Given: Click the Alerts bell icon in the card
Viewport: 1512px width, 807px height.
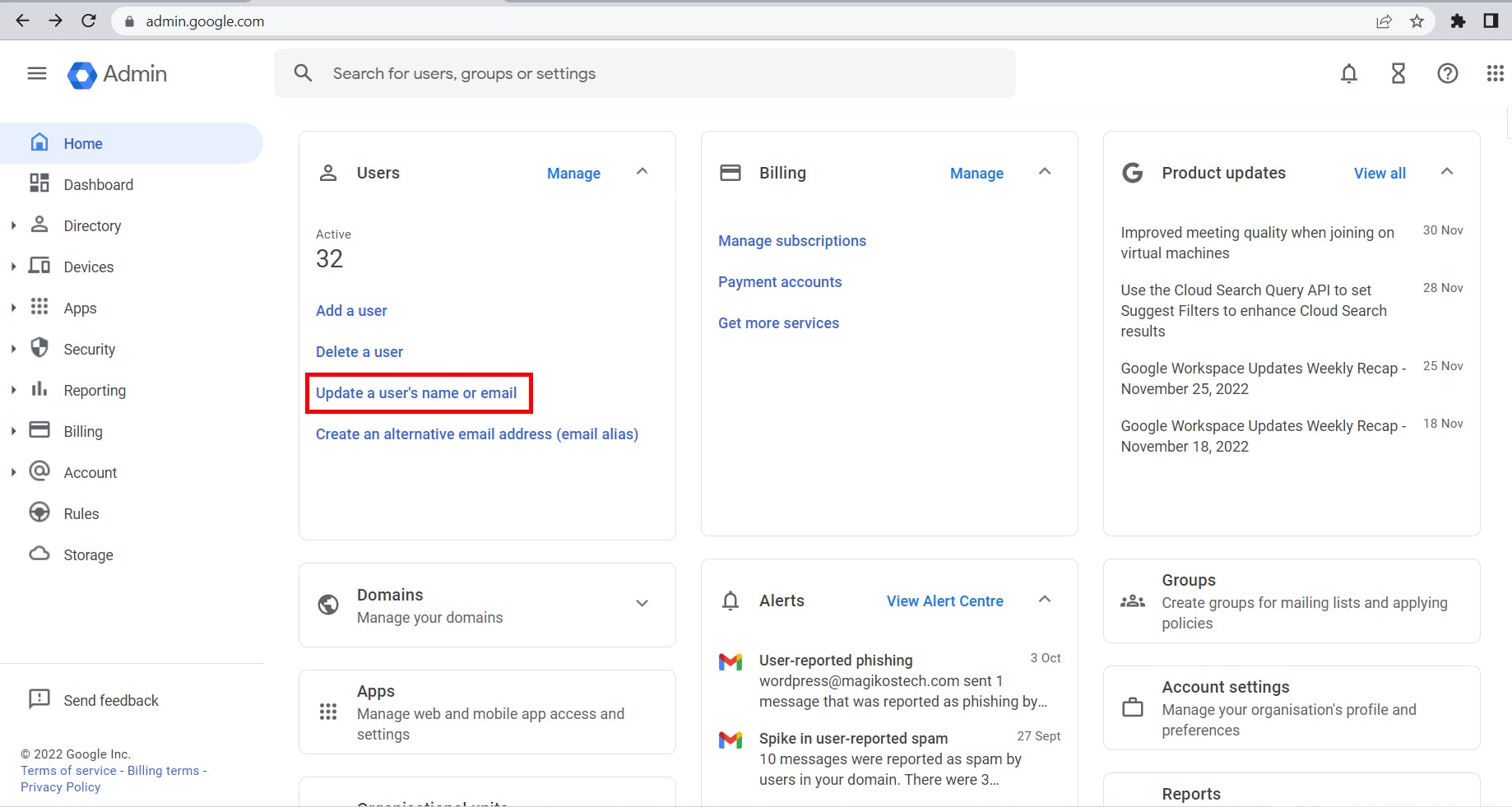Looking at the screenshot, I should (x=730, y=601).
